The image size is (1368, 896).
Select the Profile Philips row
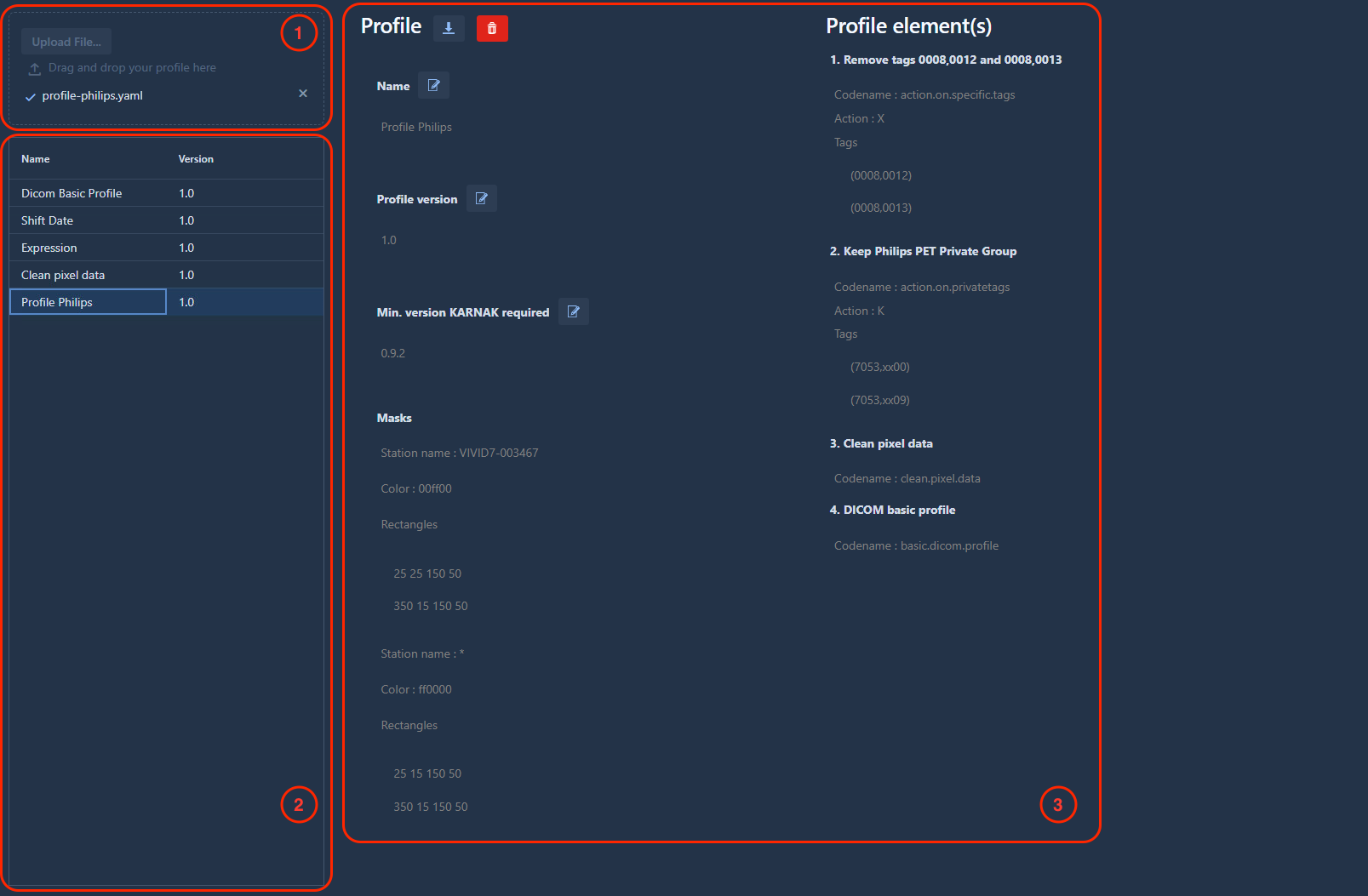point(166,302)
